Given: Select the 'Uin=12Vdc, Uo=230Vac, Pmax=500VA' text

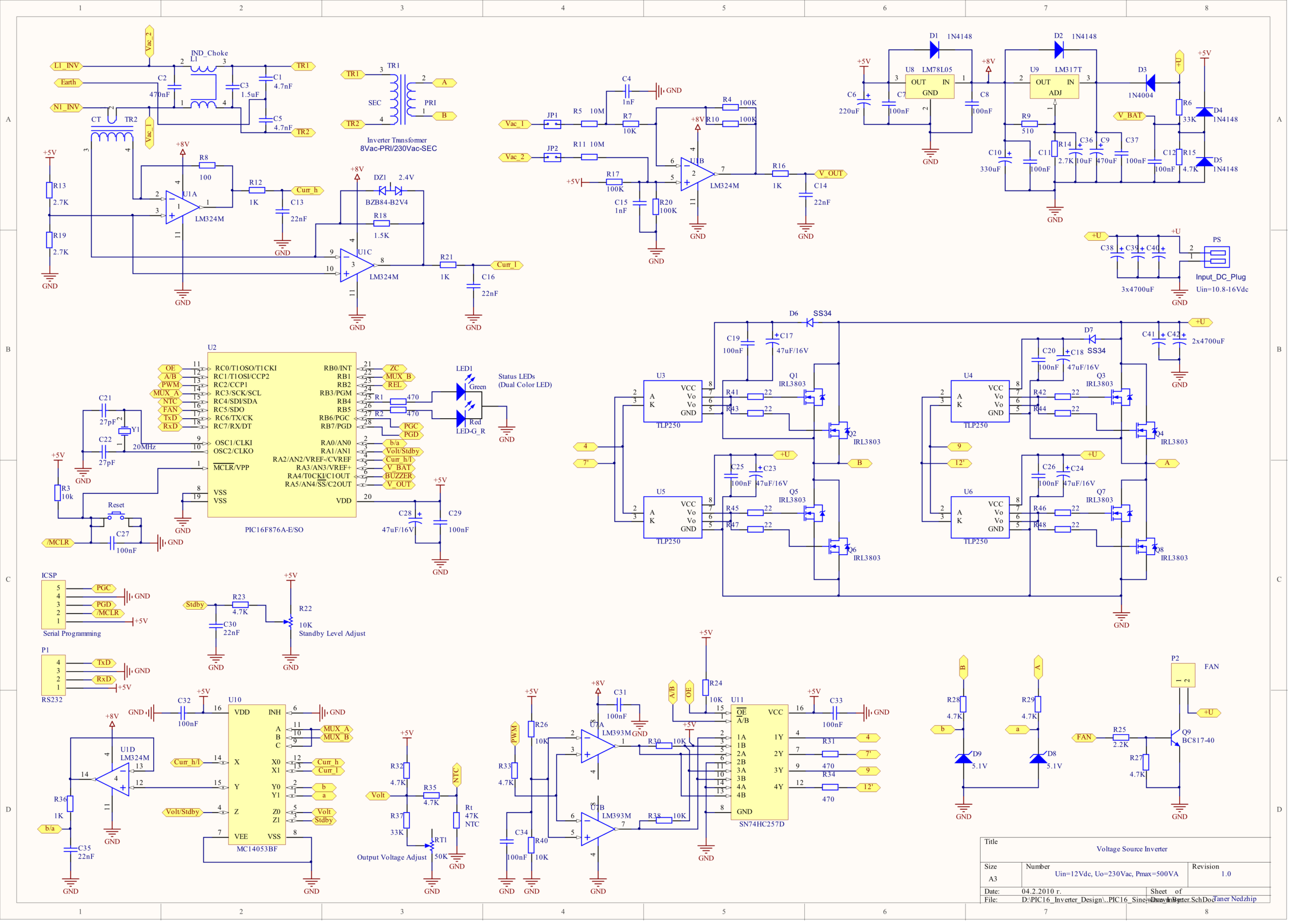Looking at the screenshot, I should coord(1117,874).
